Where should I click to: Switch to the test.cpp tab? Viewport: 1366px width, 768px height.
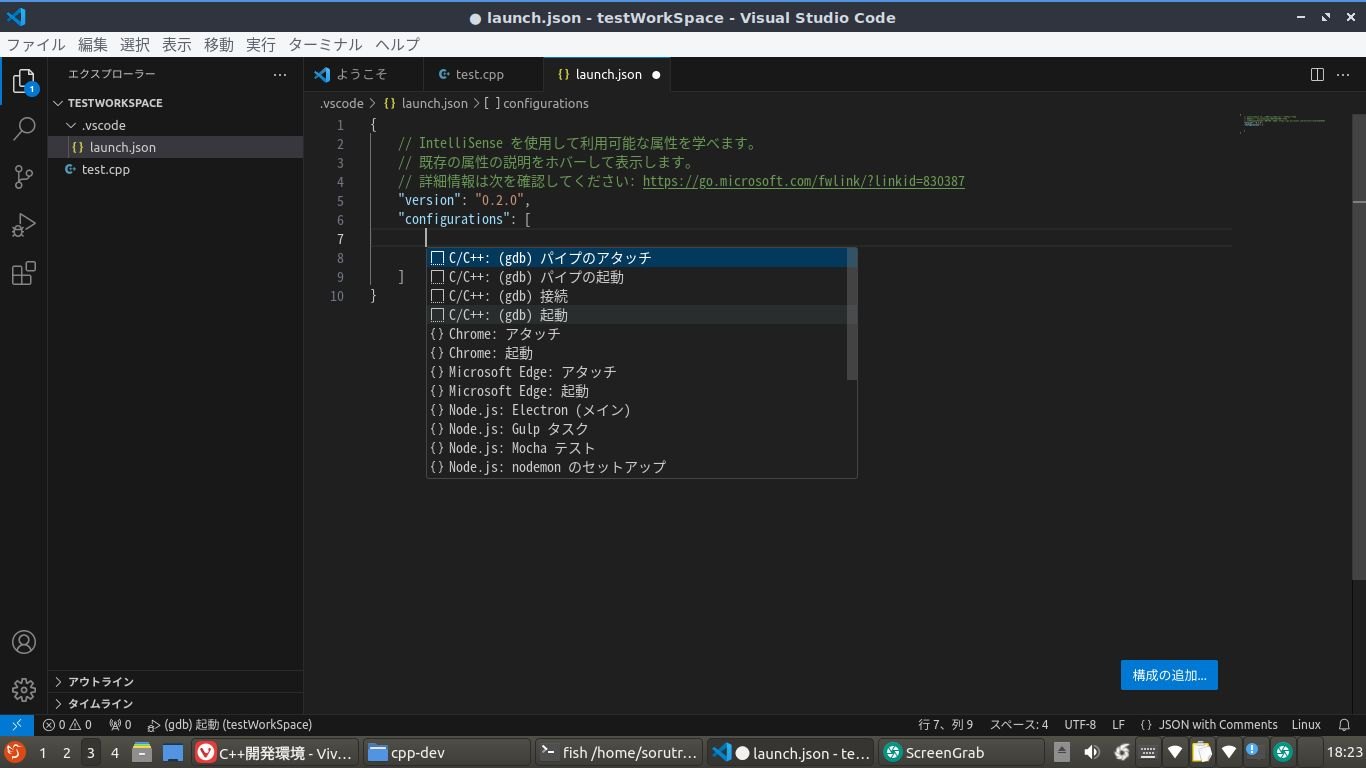(483, 74)
